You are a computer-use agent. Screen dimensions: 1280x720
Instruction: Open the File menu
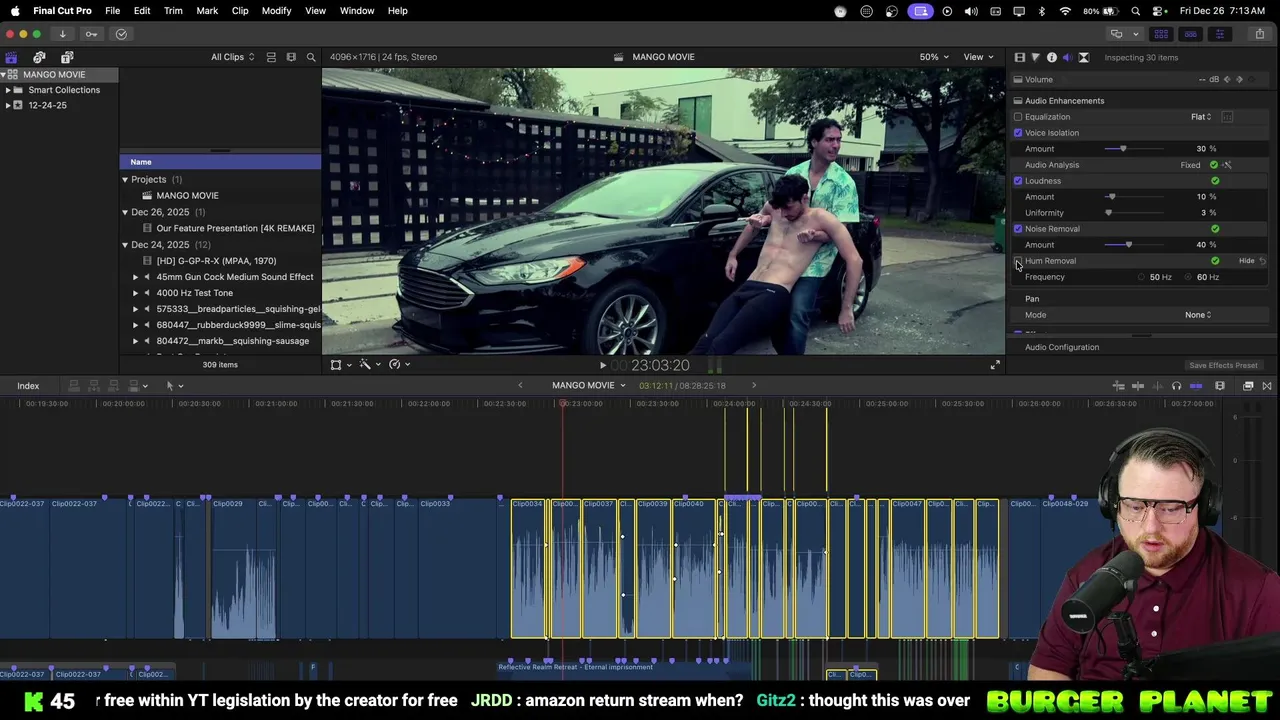click(113, 10)
